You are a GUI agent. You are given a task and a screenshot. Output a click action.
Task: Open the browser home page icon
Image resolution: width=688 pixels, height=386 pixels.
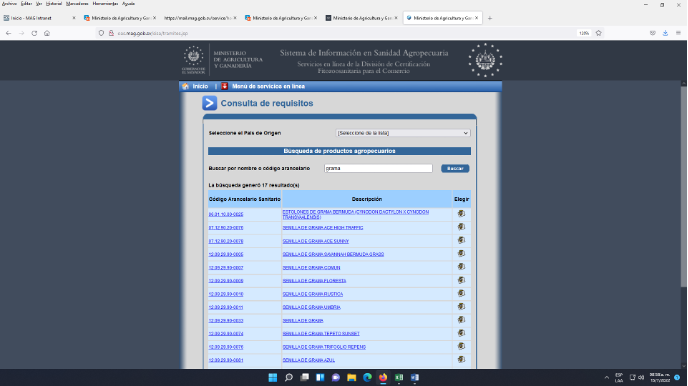[x=47, y=33]
